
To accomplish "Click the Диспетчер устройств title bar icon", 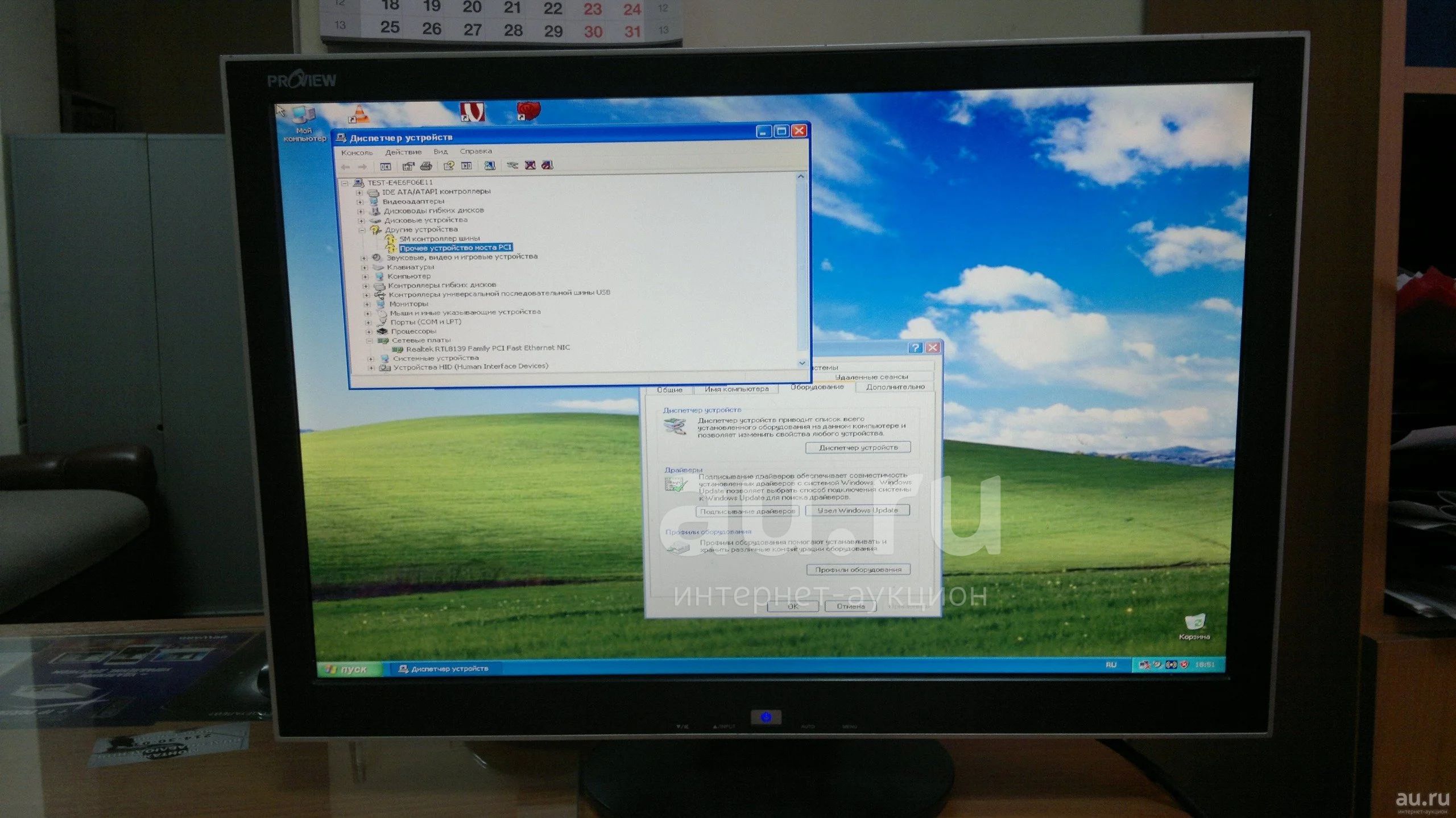I will pos(341,138).
